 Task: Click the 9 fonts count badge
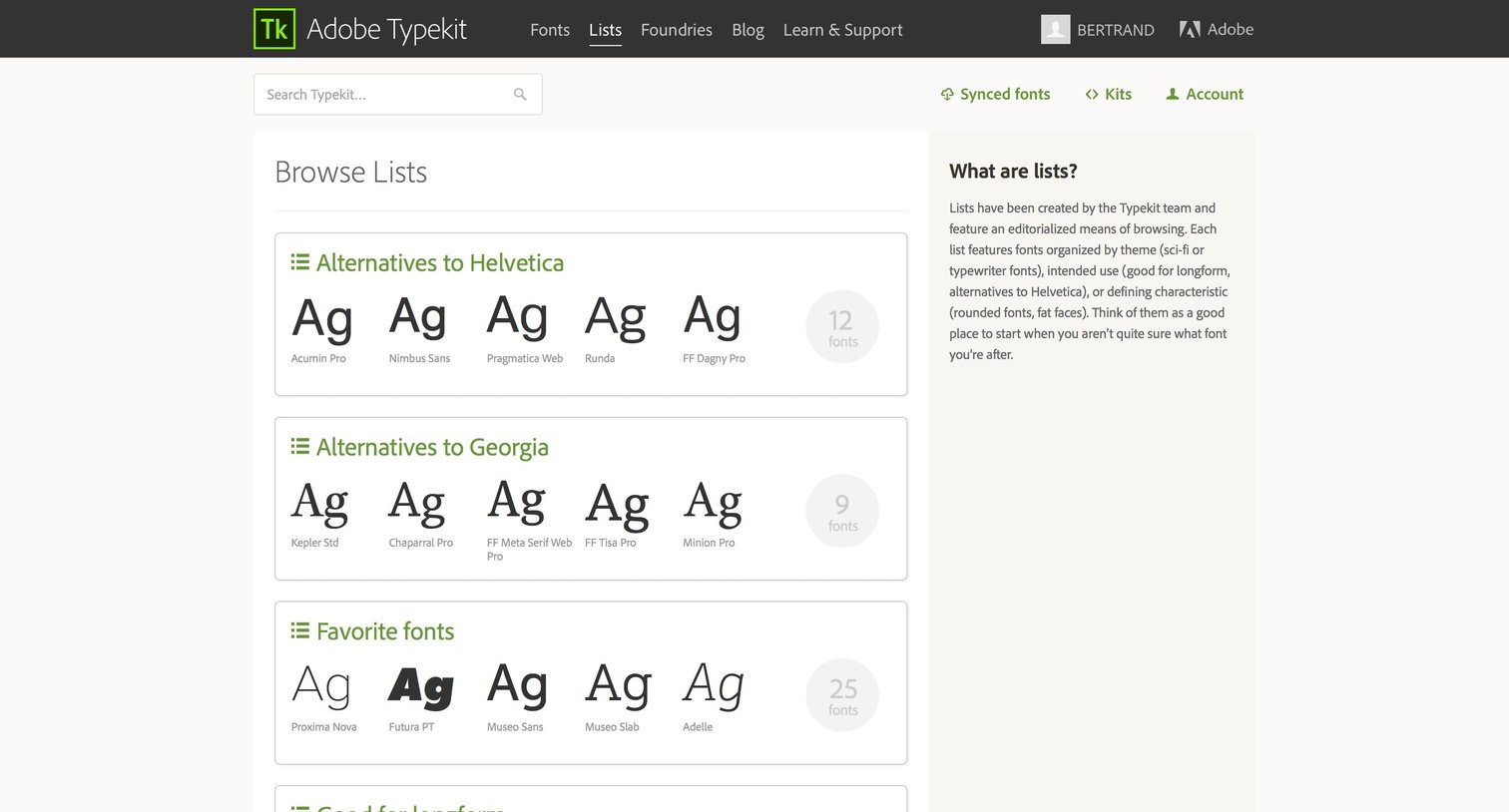842,511
